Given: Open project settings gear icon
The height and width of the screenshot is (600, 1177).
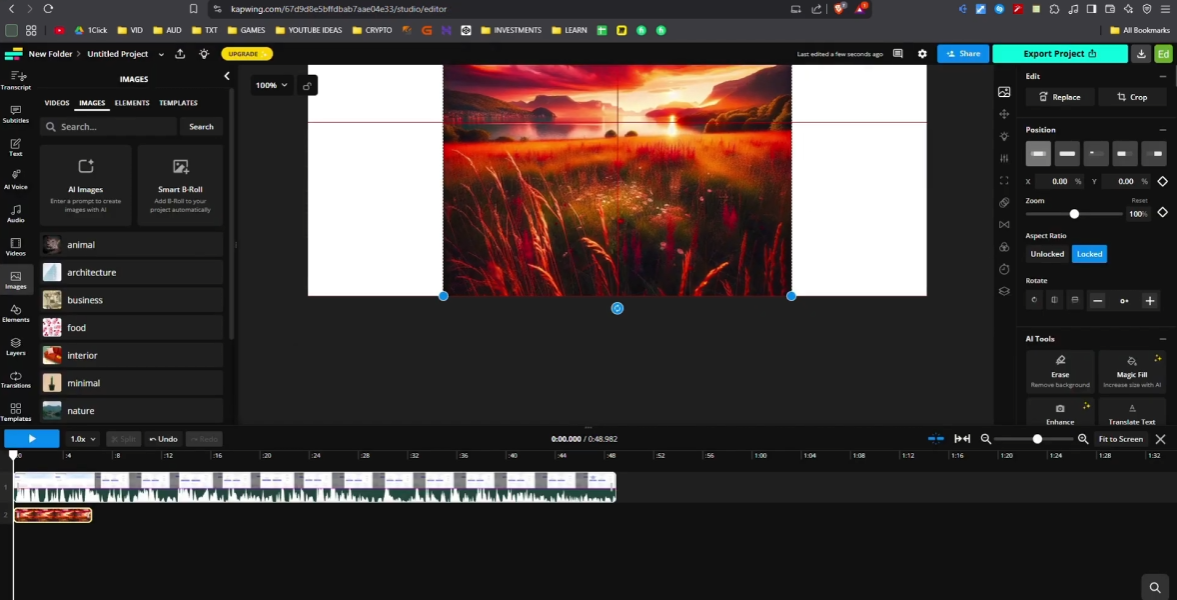Looking at the screenshot, I should point(922,54).
